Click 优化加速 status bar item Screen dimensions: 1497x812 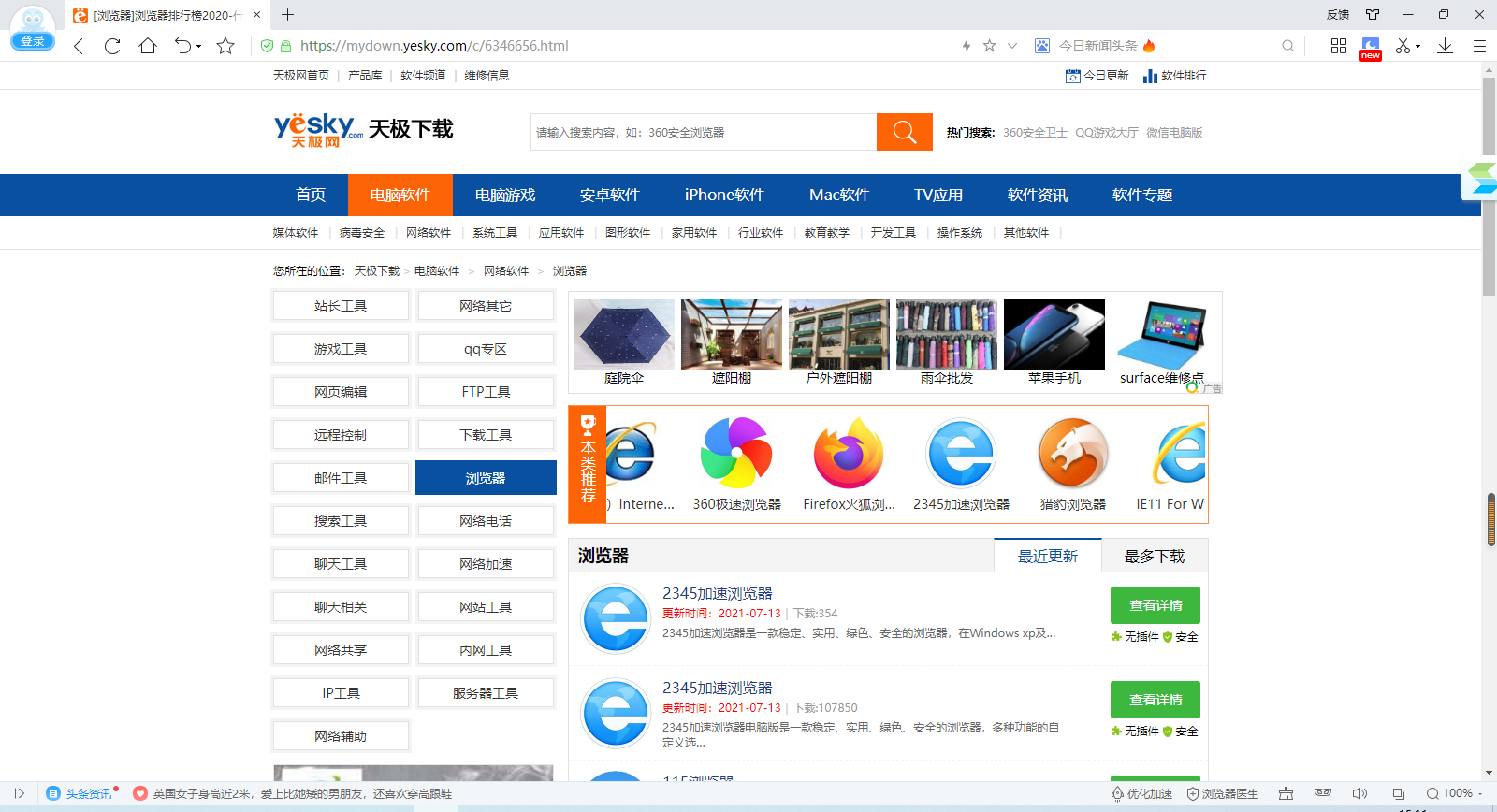1141,793
